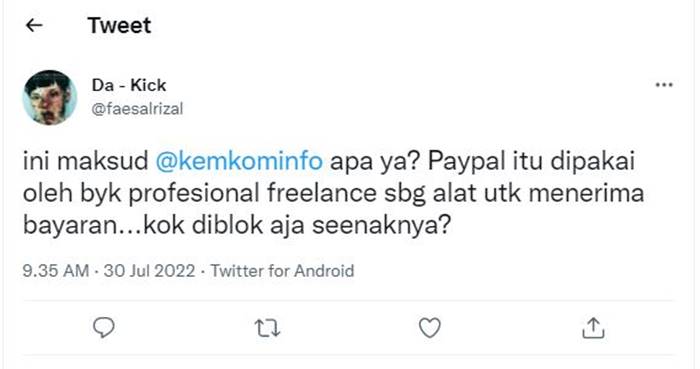Go back using the left arrow
The height and width of the screenshot is (369, 700).
tap(34, 25)
